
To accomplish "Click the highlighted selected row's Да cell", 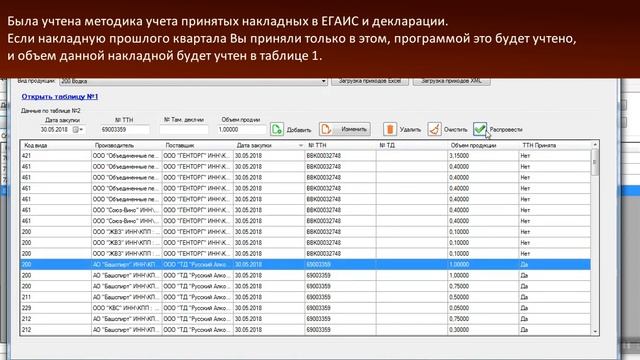I will (555, 264).
